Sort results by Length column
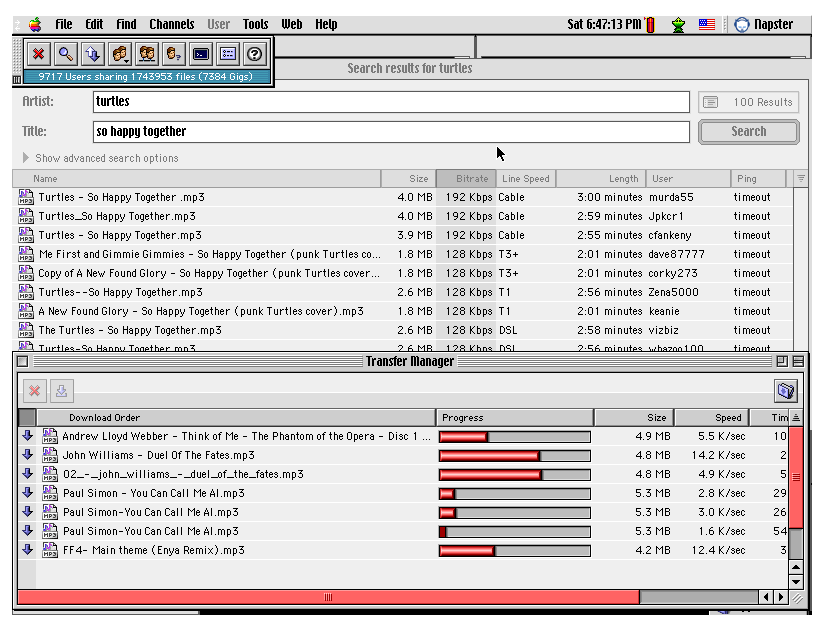The width and height of the screenshot is (824, 630). coord(601,179)
